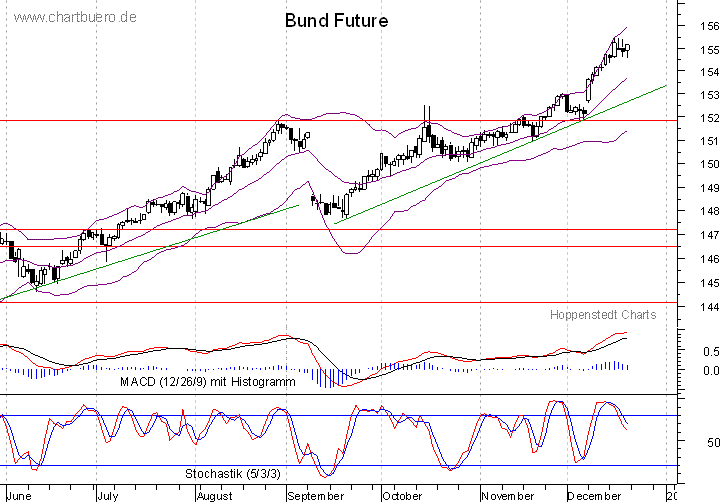The height and width of the screenshot is (502, 723).
Task: Click the 'December' month label
Action: (594, 496)
